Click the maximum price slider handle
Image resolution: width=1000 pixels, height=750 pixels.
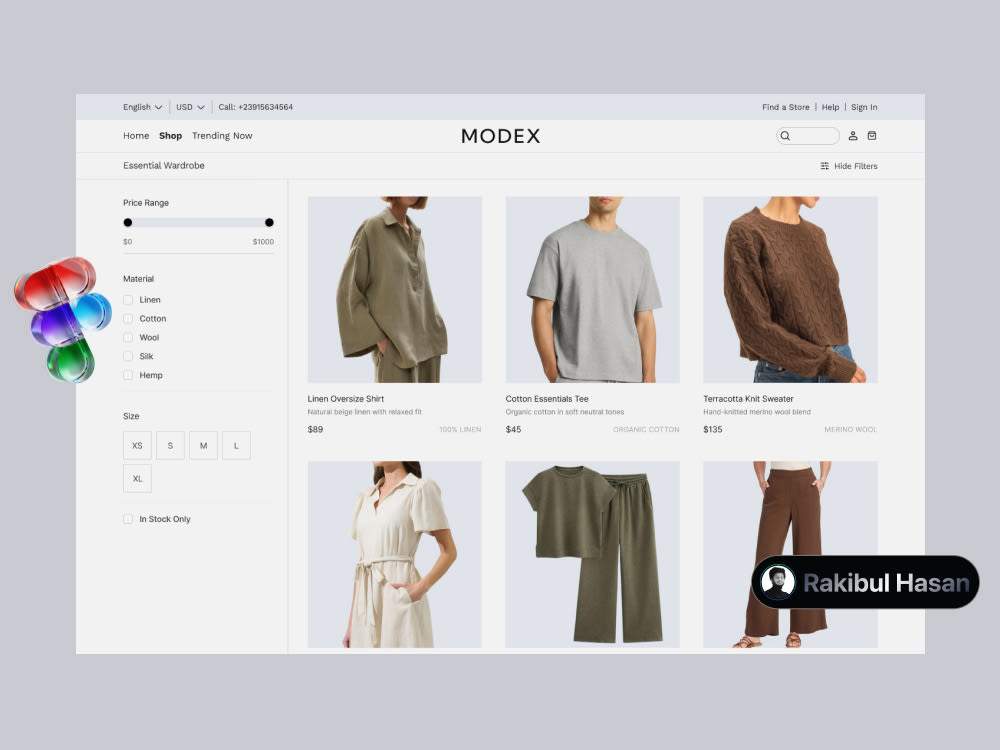pyautogui.click(x=269, y=223)
